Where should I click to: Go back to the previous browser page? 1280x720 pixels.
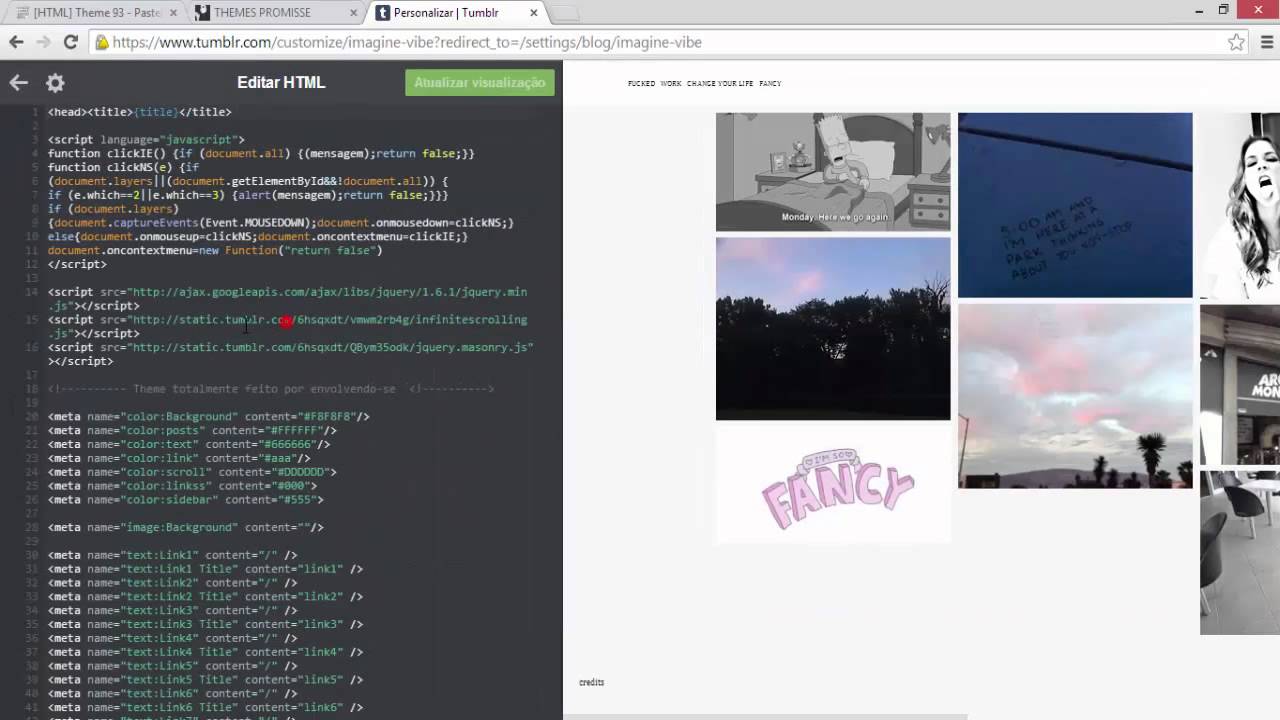pyautogui.click(x=16, y=42)
